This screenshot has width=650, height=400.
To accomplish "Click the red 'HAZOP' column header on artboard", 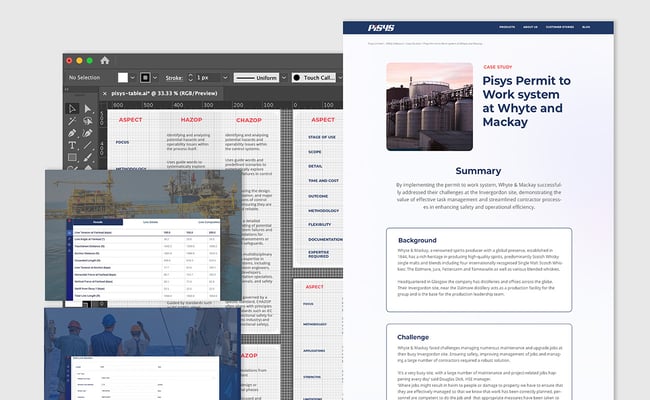I will point(191,120).
